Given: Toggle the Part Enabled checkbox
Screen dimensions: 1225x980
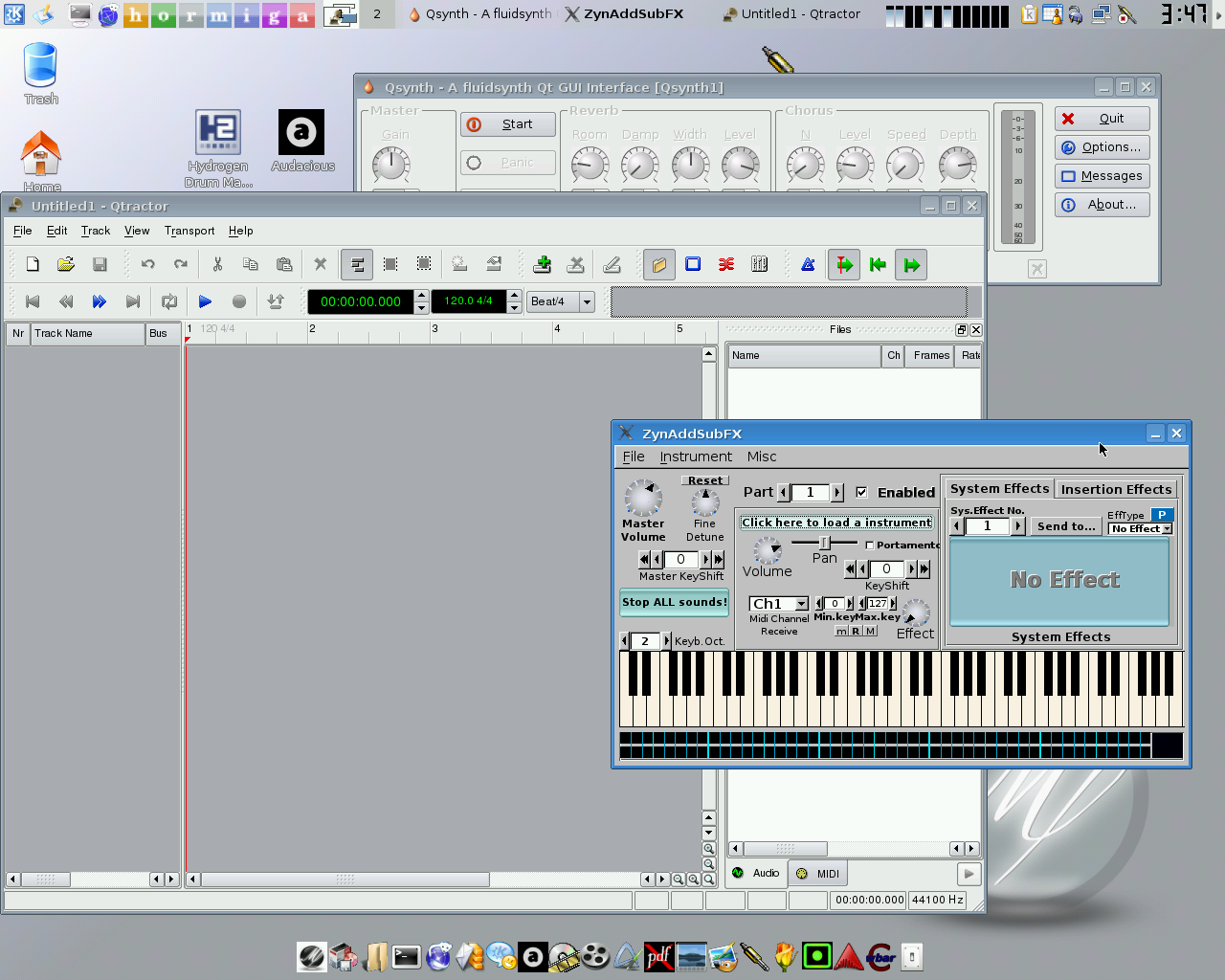Looking at the screenshot, I should point(861,492).
